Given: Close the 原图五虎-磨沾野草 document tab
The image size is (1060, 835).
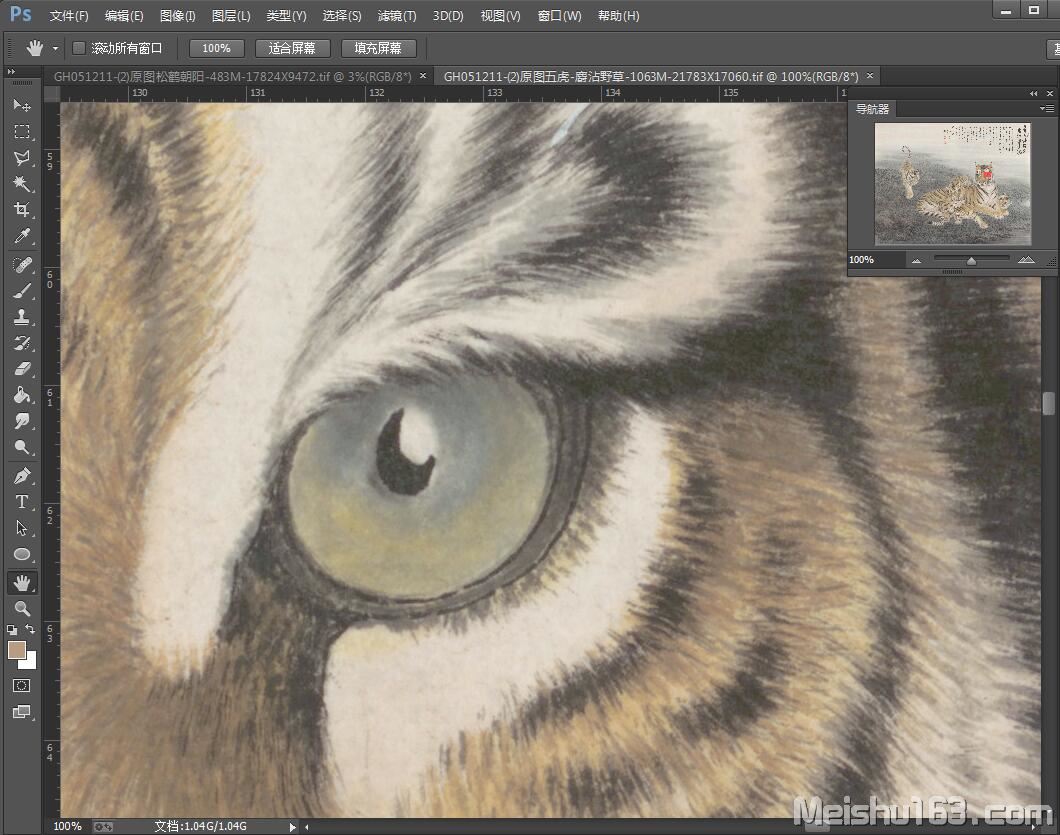Looking at the screenshot, I should pos(870,76).
